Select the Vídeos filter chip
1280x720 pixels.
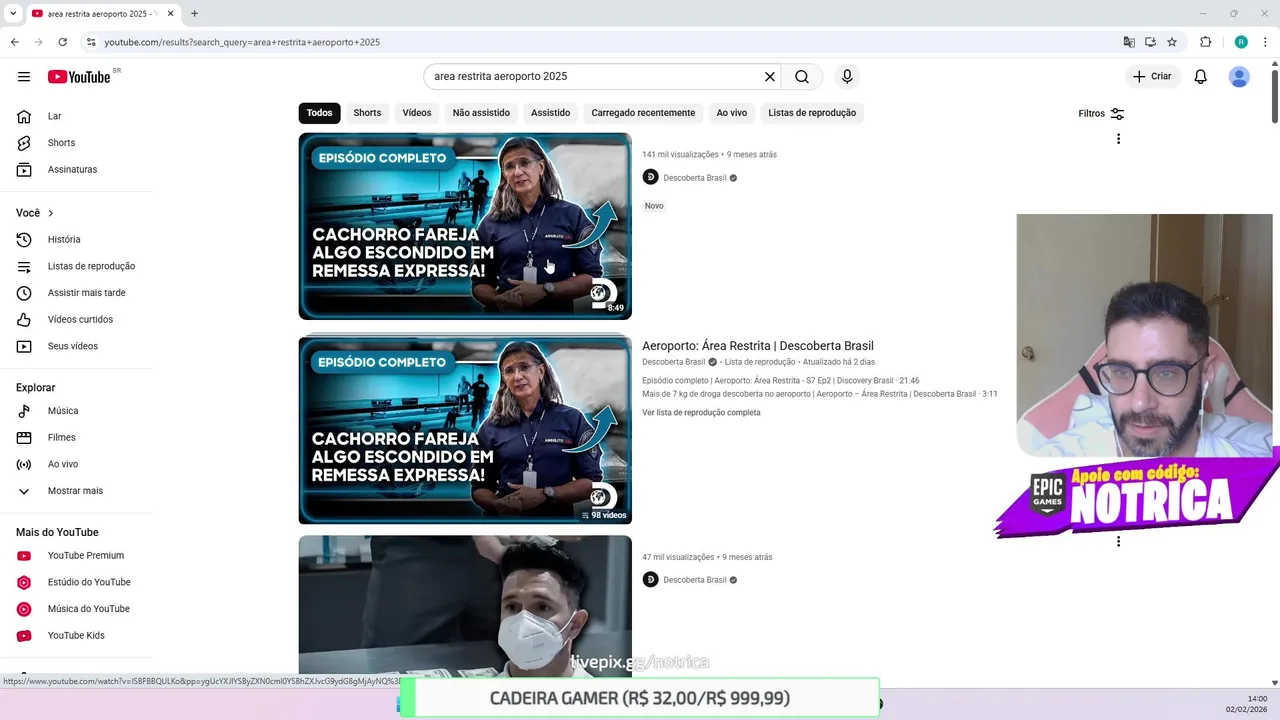pyautogui.click(x=417, y=113)
